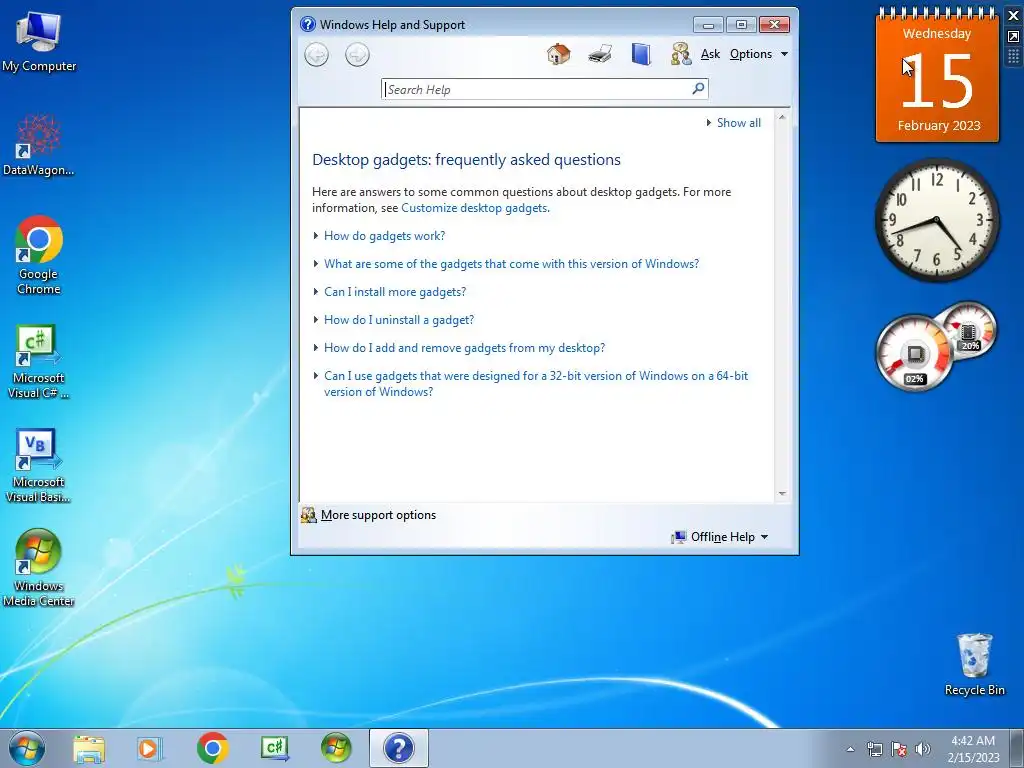This screenshot has width=1024, height=768.
Task: Maximize the Windows Help and Support window
Action: coord(741,25)
